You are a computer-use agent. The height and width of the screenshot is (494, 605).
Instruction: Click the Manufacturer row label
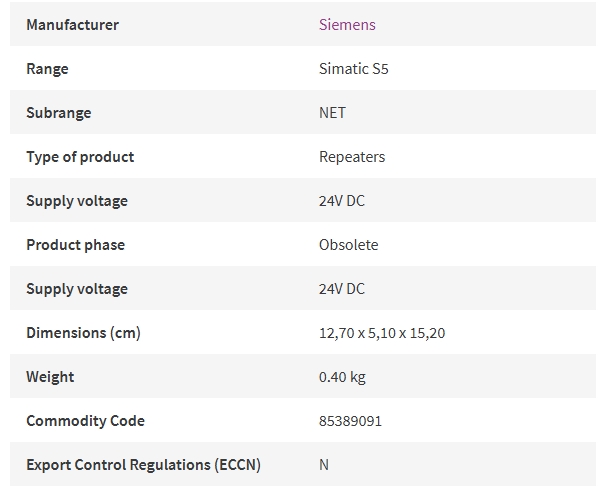pyautogui.click(x=73, y=25)
